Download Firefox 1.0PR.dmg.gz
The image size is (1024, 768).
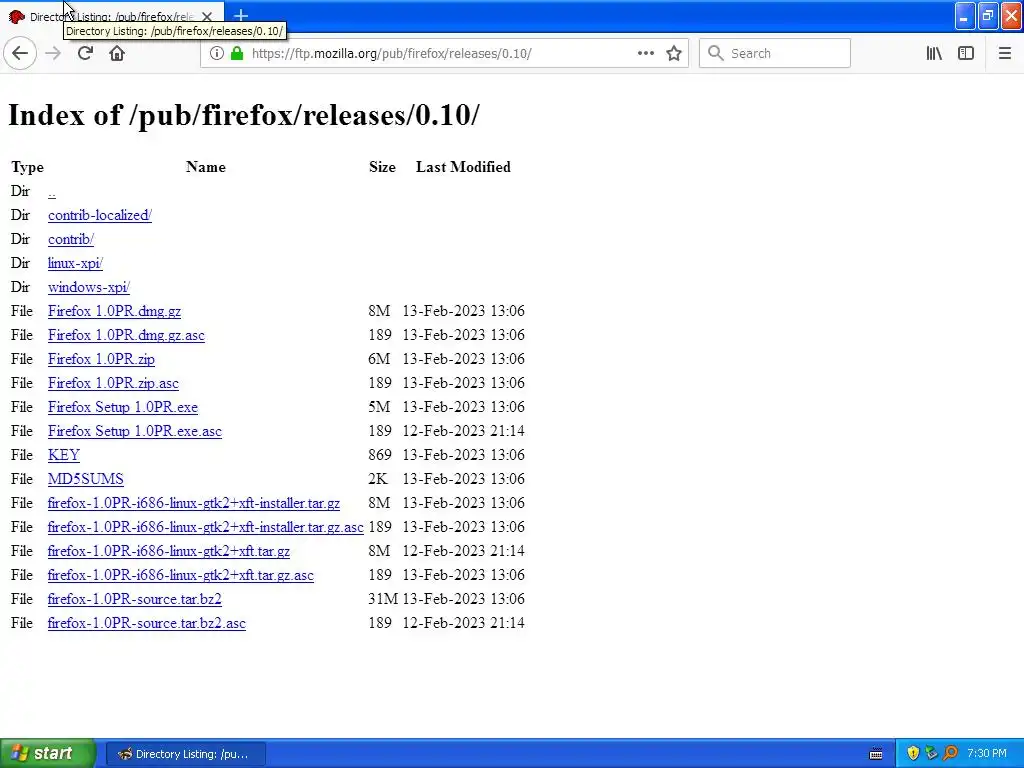114,312
